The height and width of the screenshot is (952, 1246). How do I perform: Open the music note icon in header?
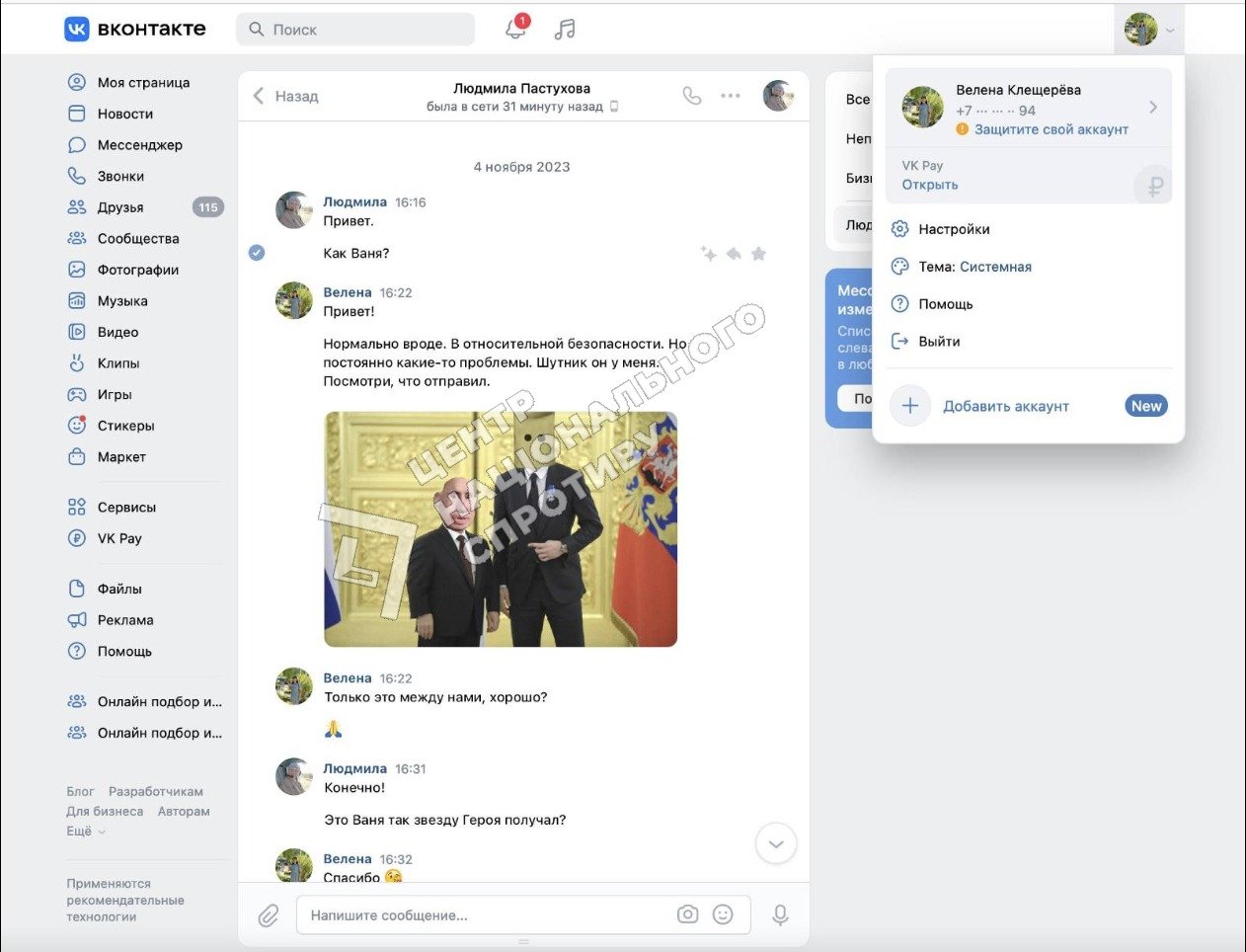pyautogui.click(x=565, y=30)
